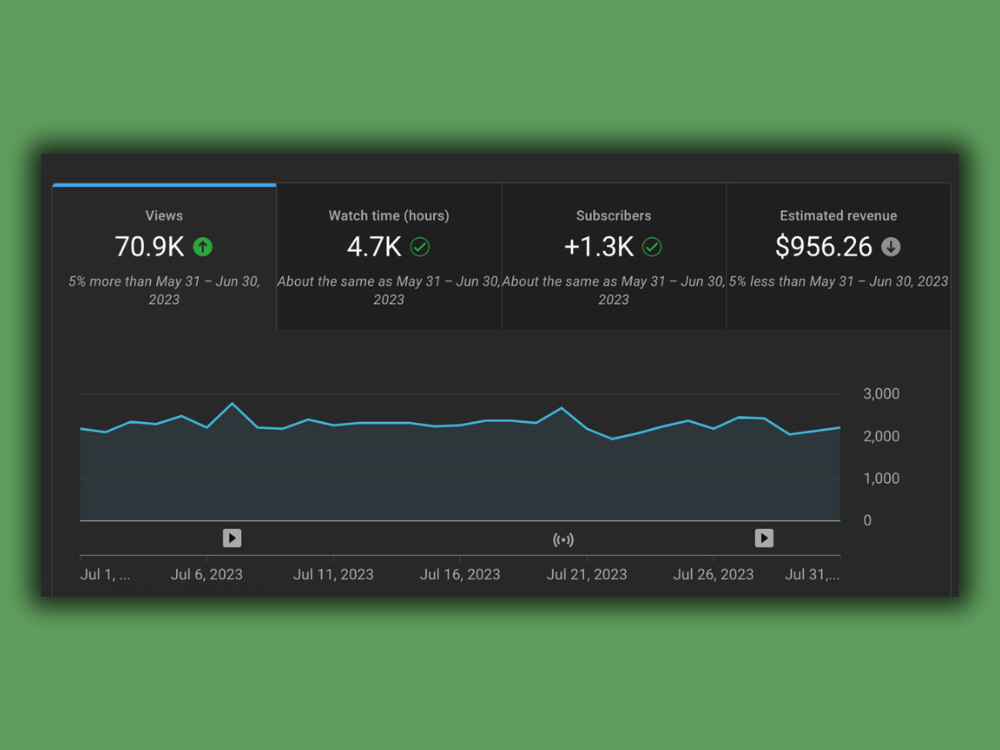This screenshot has height=750, width=1000.
Task: Click the green checkmark icon beside 4.7K
Action: coord(420,247)
